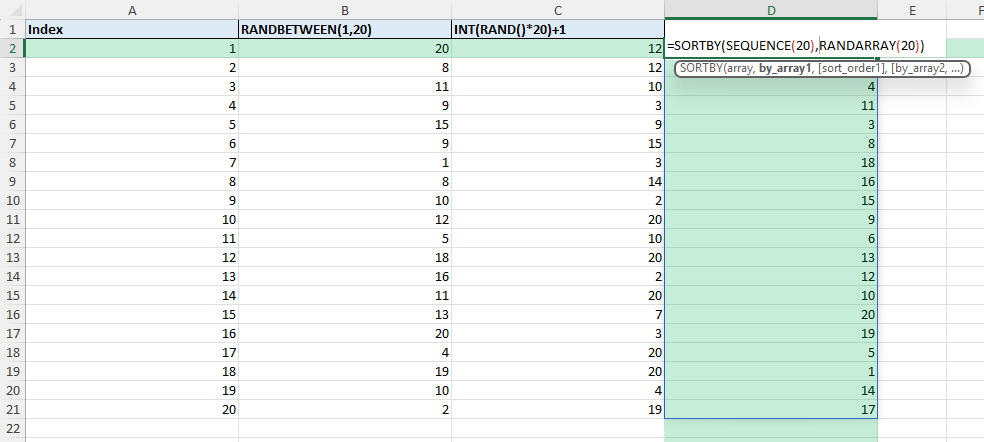Select column D header
Screen dimensions: 984x442
click(771, 9)
